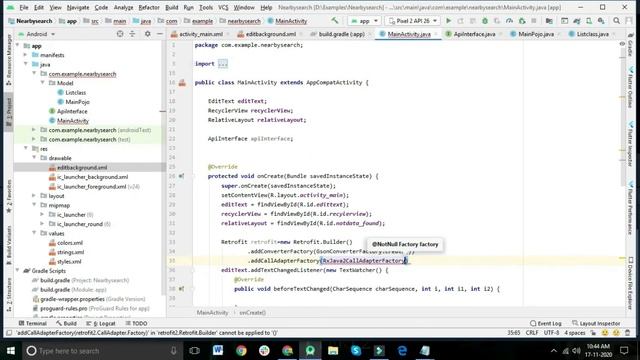Open Microsoft Edge from the taskbar

[x=402, y=350]
